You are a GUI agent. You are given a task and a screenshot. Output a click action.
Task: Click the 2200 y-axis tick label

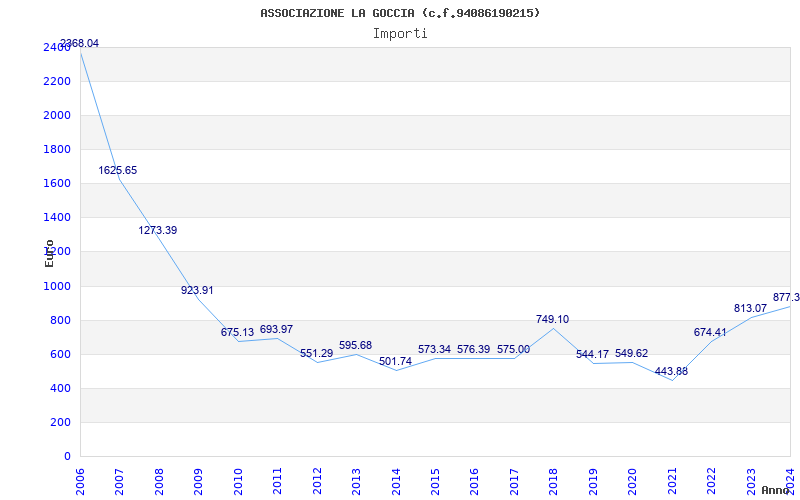tap(57, 81)
